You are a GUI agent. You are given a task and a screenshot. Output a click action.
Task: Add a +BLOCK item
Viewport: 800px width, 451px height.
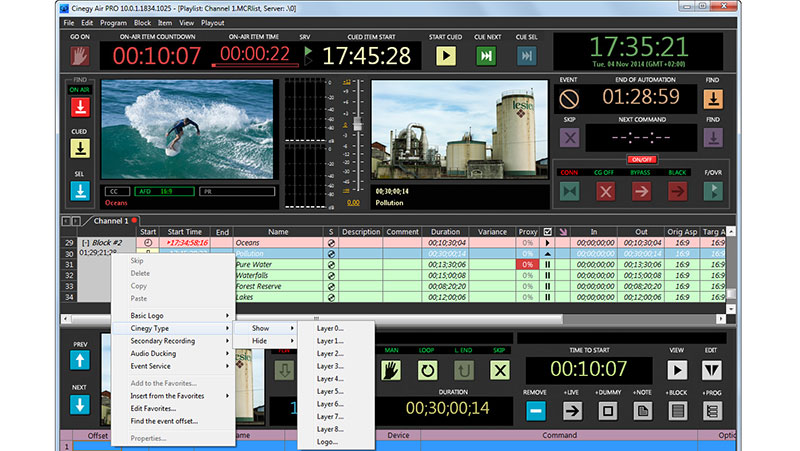(677, 411)
